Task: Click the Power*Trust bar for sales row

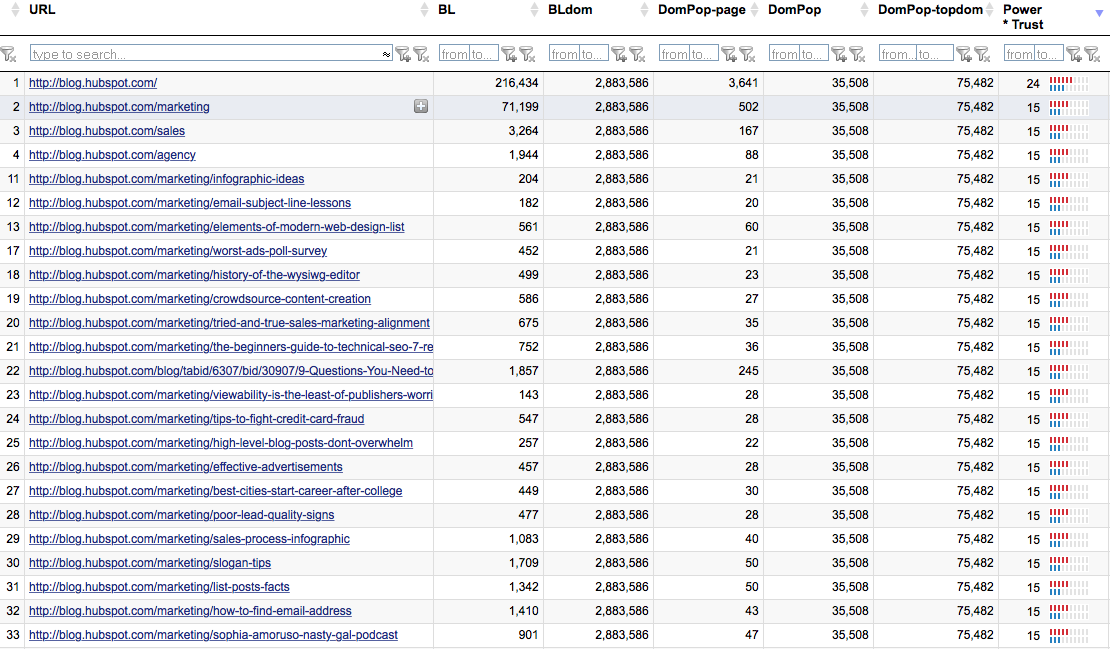Action: [x=1069, y=132]
